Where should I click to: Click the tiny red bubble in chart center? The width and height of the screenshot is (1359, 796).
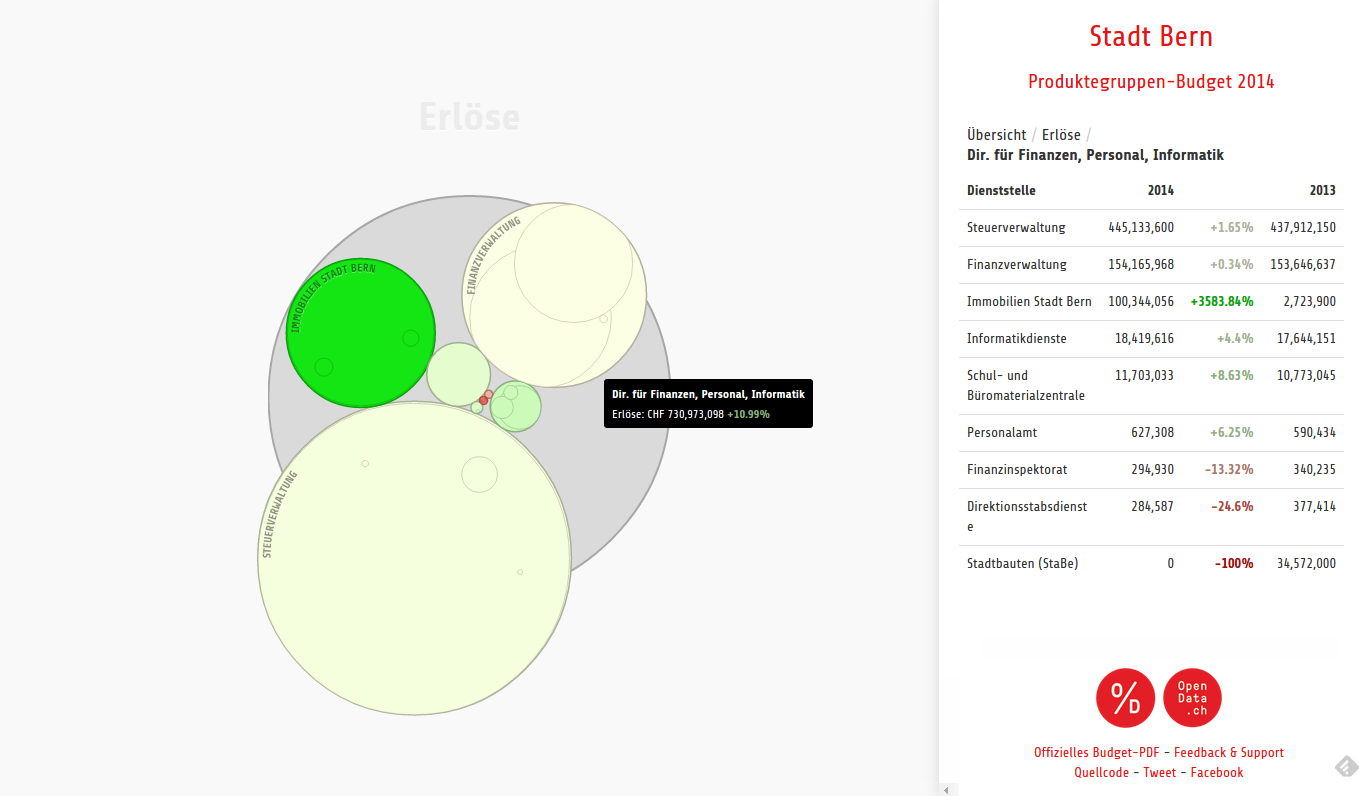(484, 400)
